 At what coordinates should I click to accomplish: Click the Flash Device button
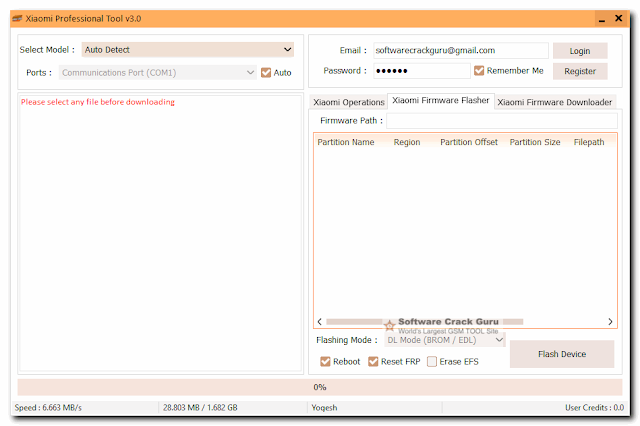(x=562, y=354)
